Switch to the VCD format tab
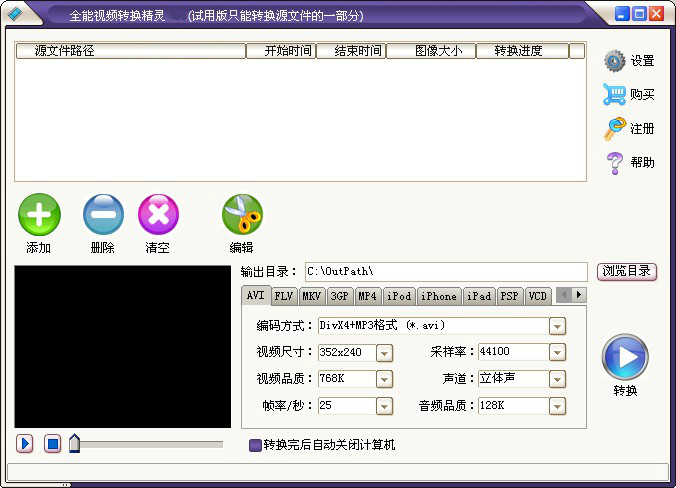Image resolution: width=676 pixels, height=488 pixels. click(x=538, y=296)
